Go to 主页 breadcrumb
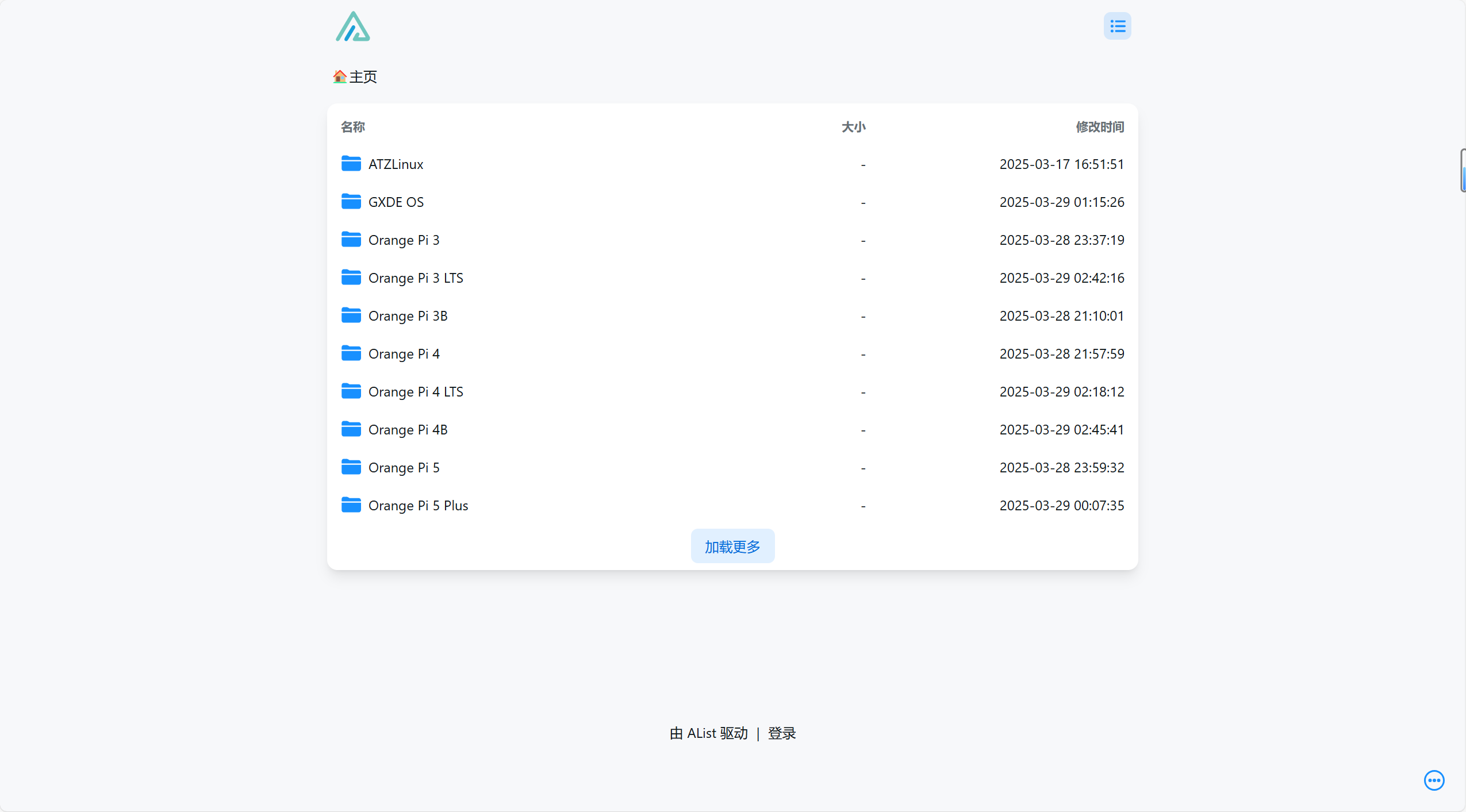Screen dimensions: 1466x812 (363, 77)
